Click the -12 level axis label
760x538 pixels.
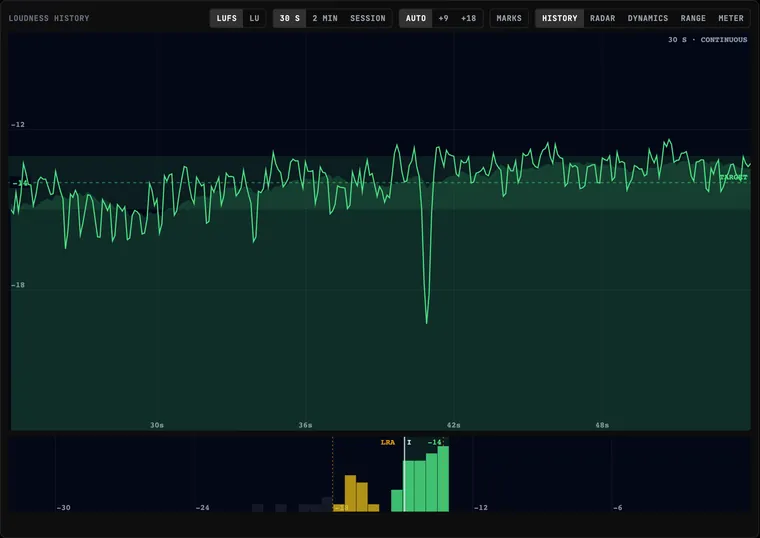click(x=18, y=125)
